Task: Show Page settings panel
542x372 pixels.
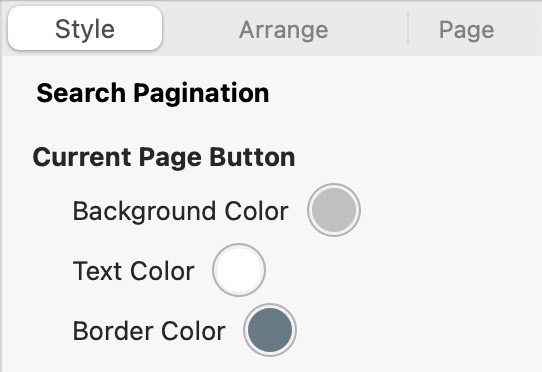Action: coord(466,30)
